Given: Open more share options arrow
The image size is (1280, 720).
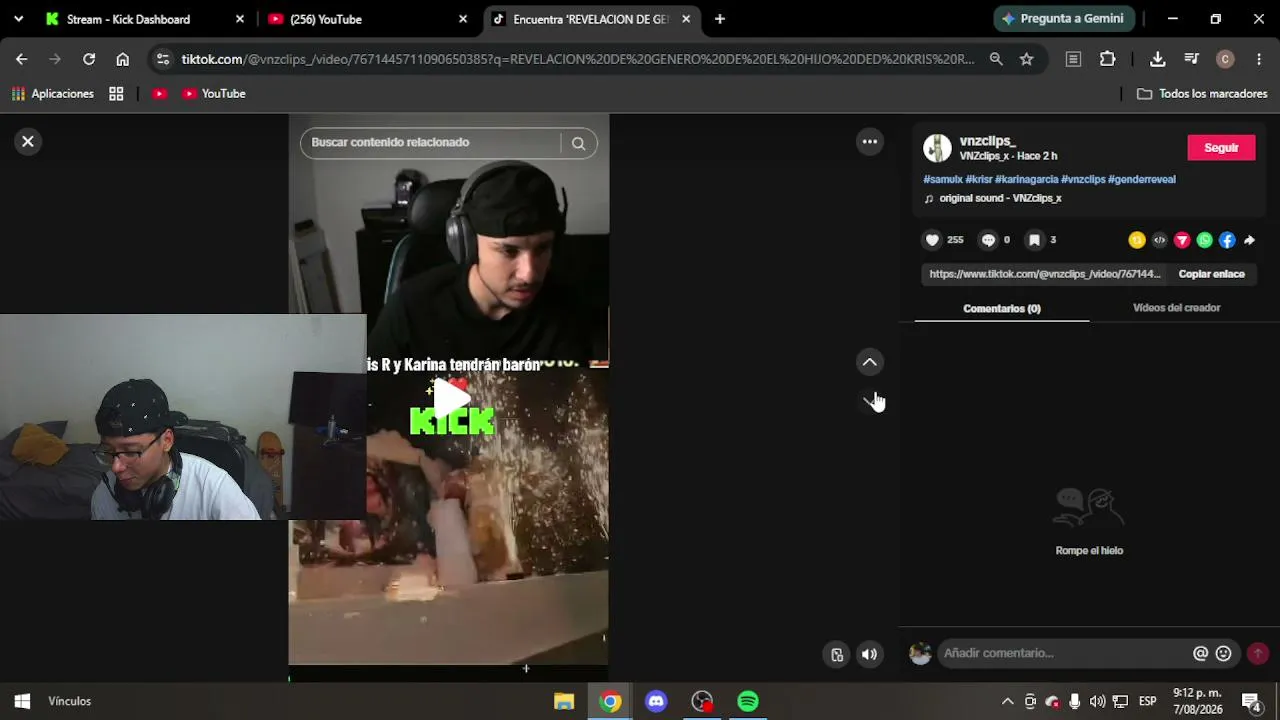Looking at the screenshot, I should 1249,240.
